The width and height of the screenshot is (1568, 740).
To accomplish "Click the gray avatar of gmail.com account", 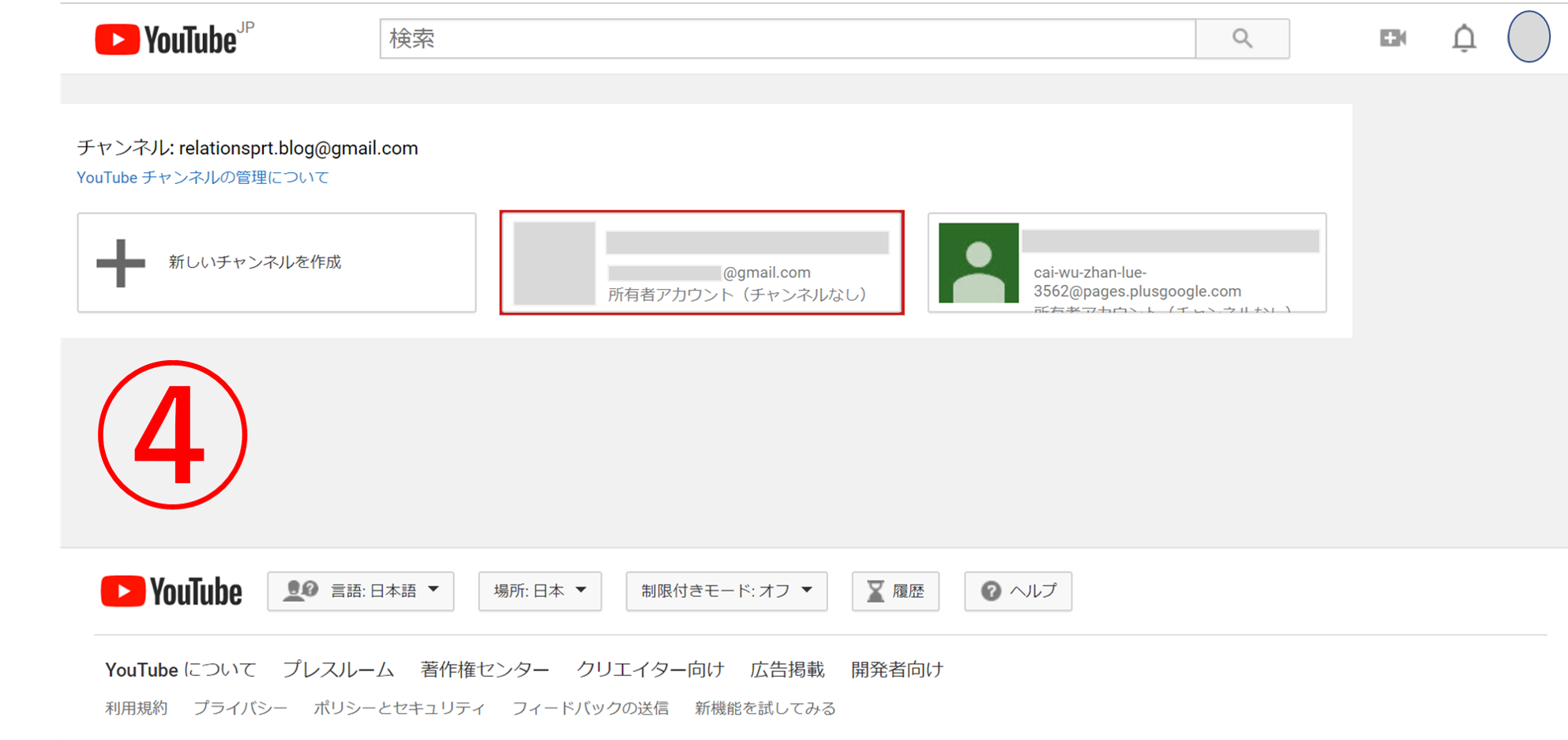I will pyautogui.click(x=554, y=263).
